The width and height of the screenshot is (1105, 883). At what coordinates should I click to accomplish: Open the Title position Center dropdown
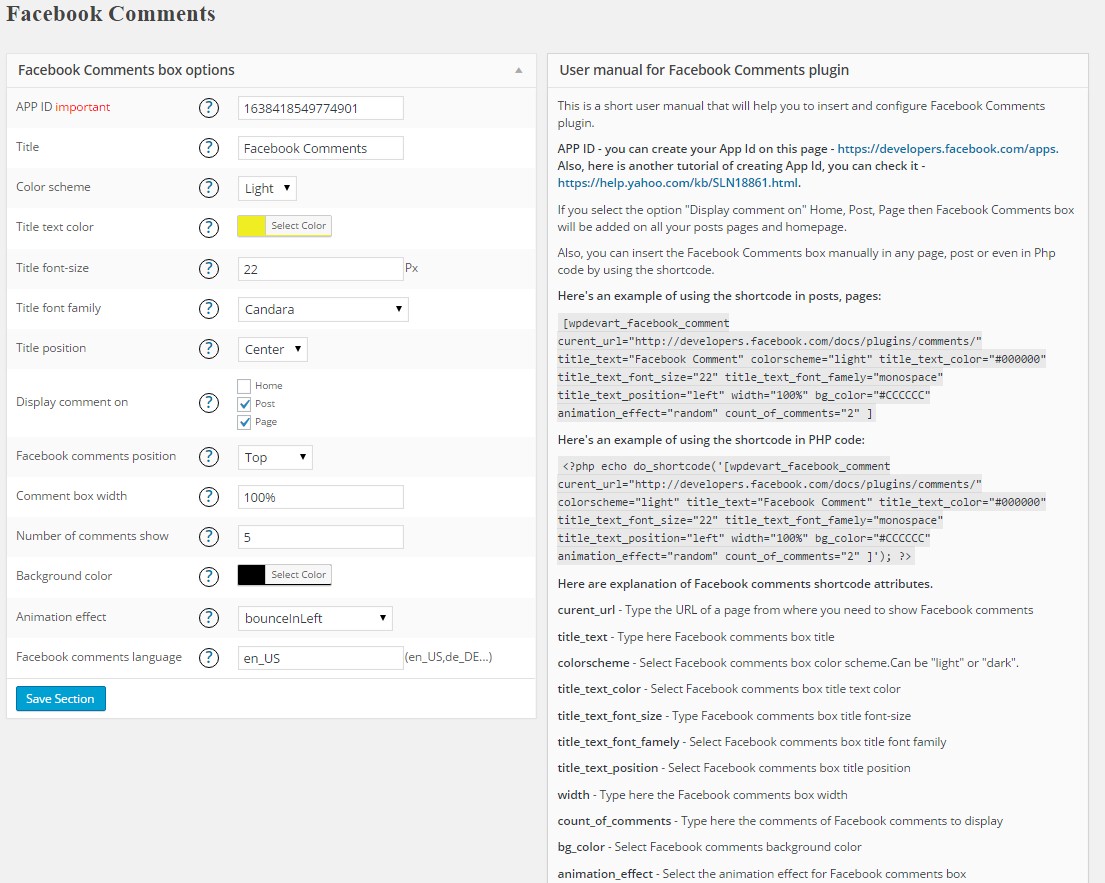[x=273, y=349]
